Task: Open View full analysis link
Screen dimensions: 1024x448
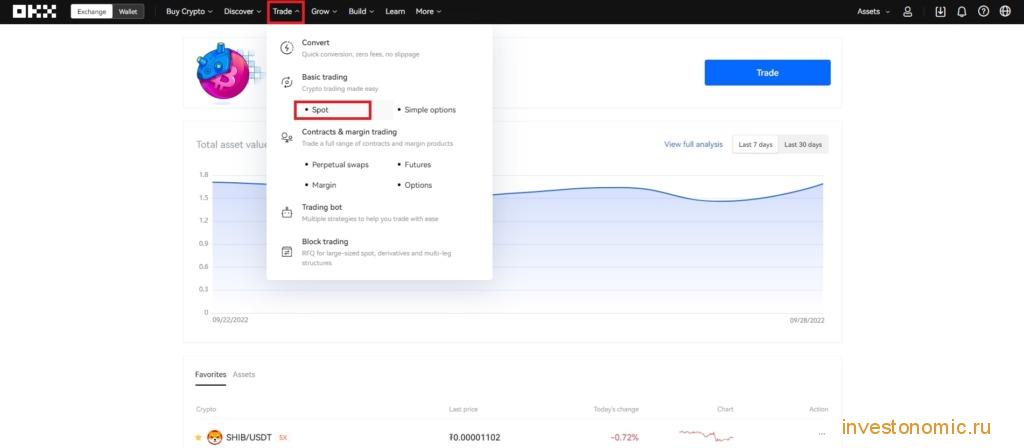Action: point(693,144)
